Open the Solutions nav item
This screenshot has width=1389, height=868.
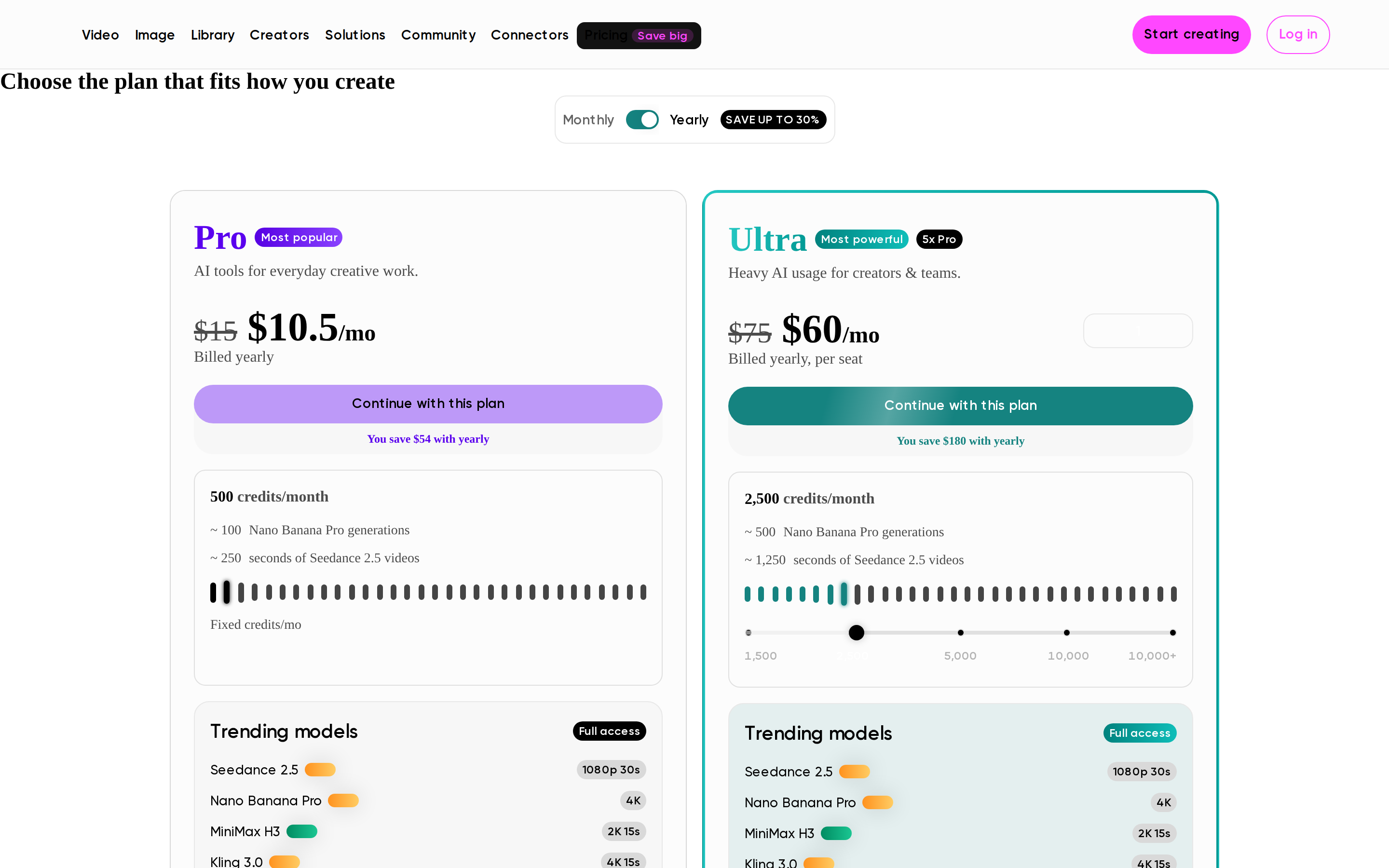[354, 35]
